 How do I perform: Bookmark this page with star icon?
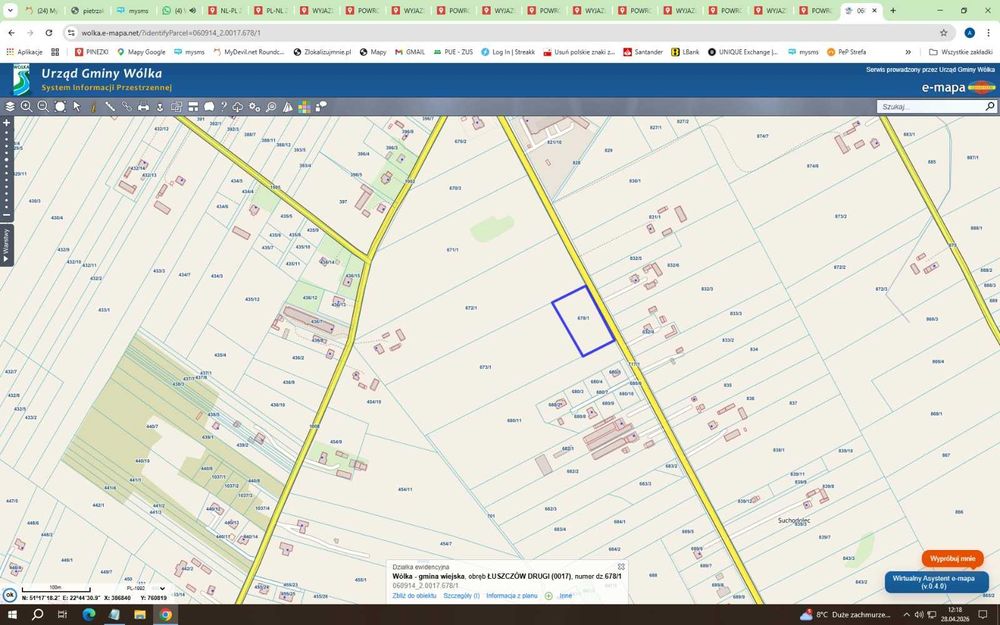[943, 33]
